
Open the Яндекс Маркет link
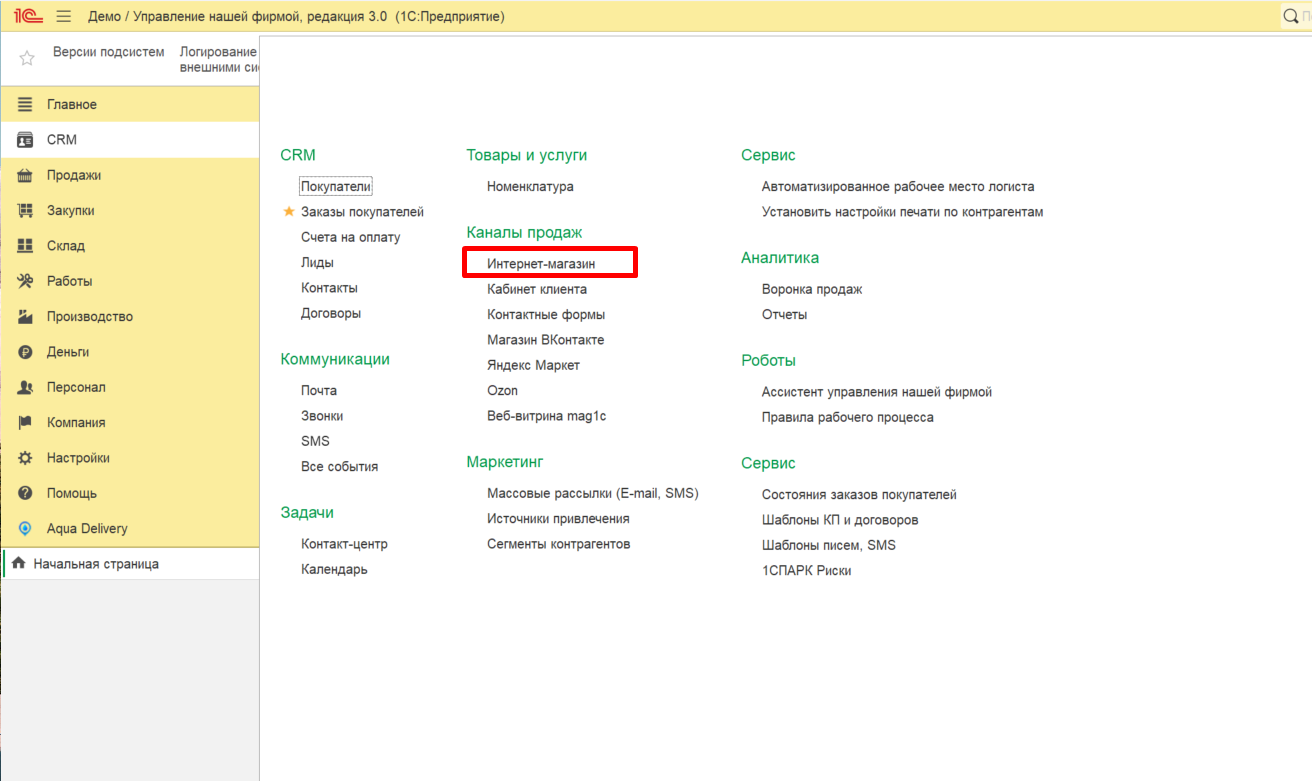(x=533, y=365)
